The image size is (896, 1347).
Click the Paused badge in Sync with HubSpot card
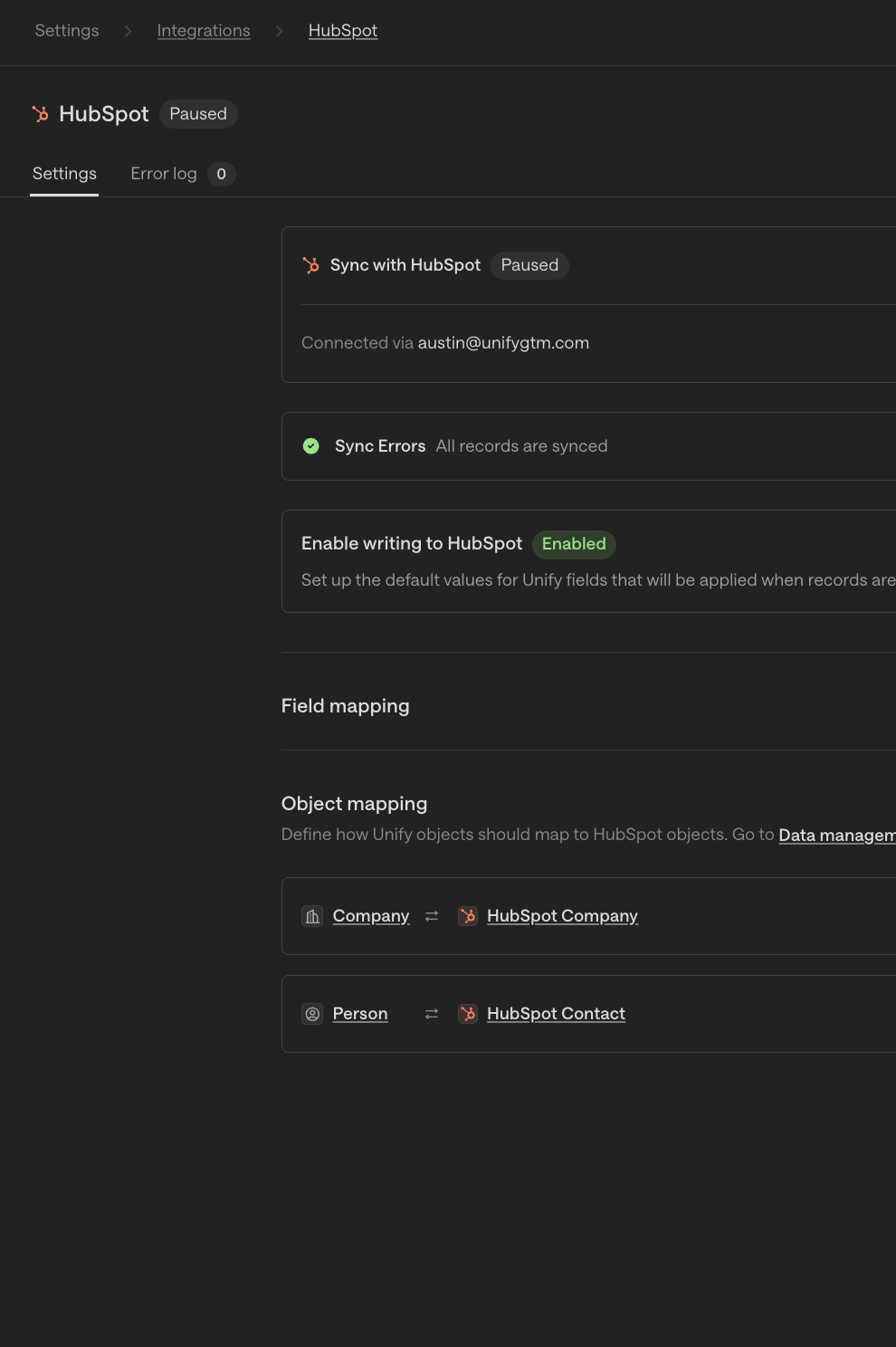(x=529, y=265)
